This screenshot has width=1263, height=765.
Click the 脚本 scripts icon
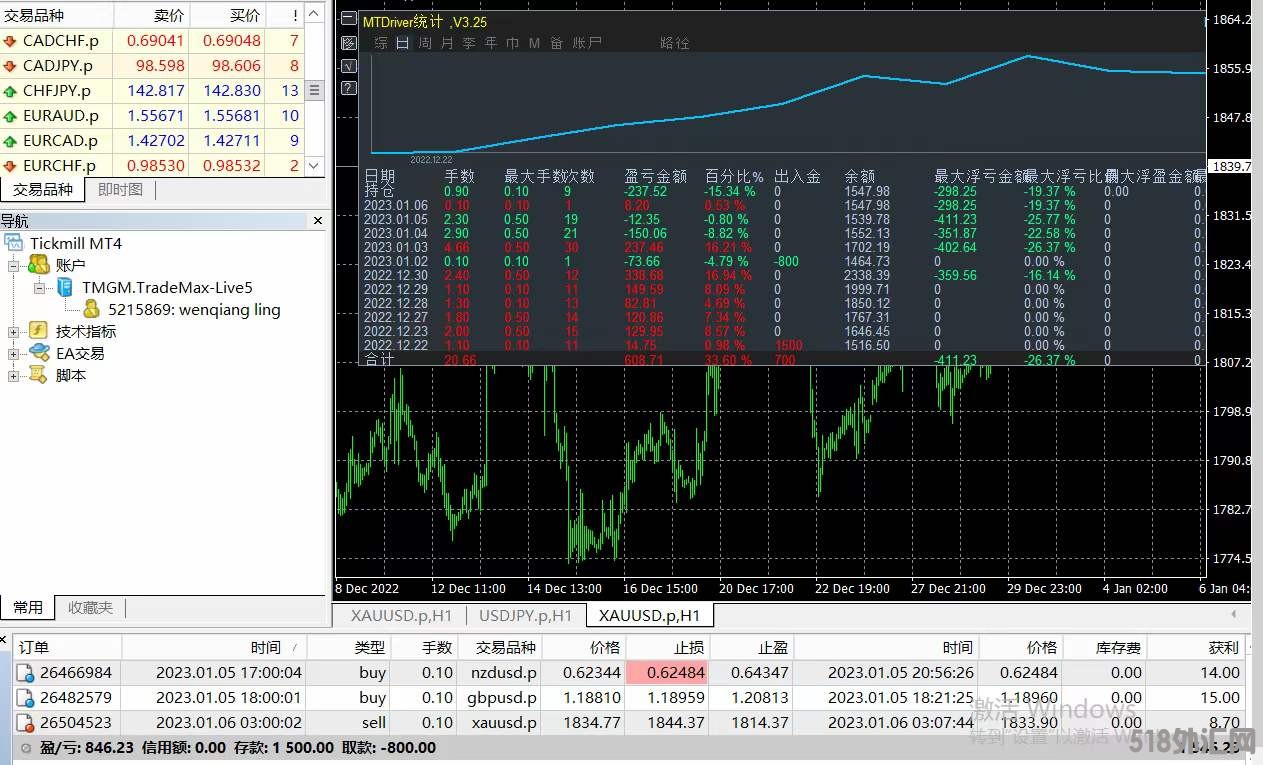pos(39,375)
